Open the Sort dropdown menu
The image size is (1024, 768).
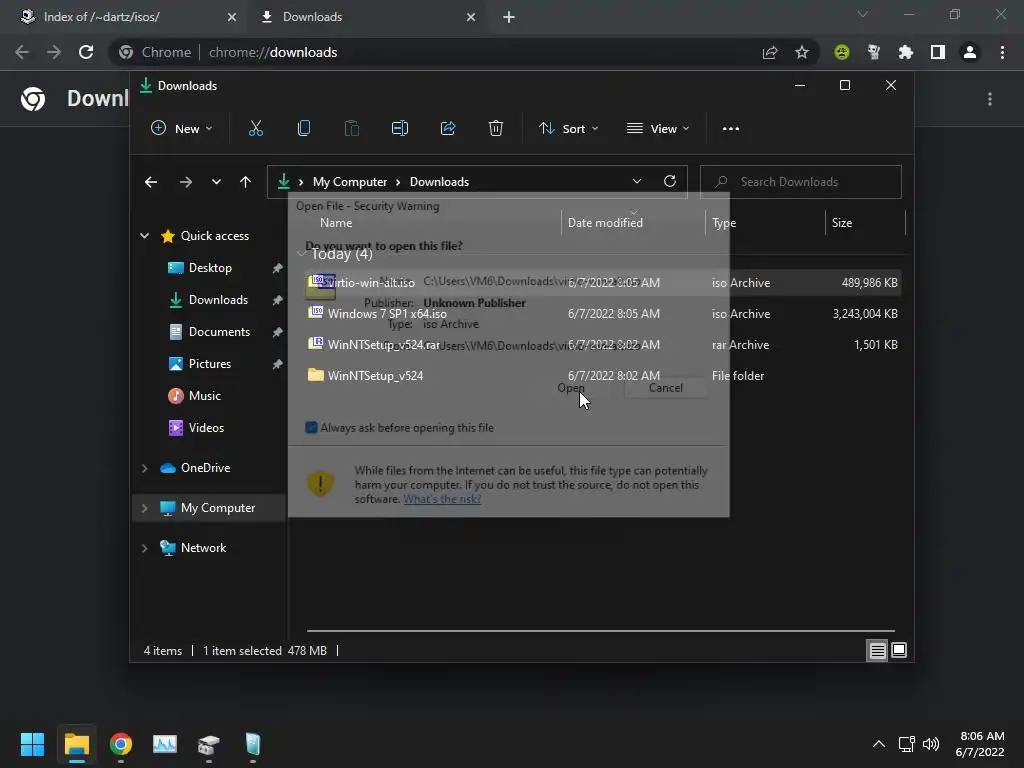pos(568,129)
